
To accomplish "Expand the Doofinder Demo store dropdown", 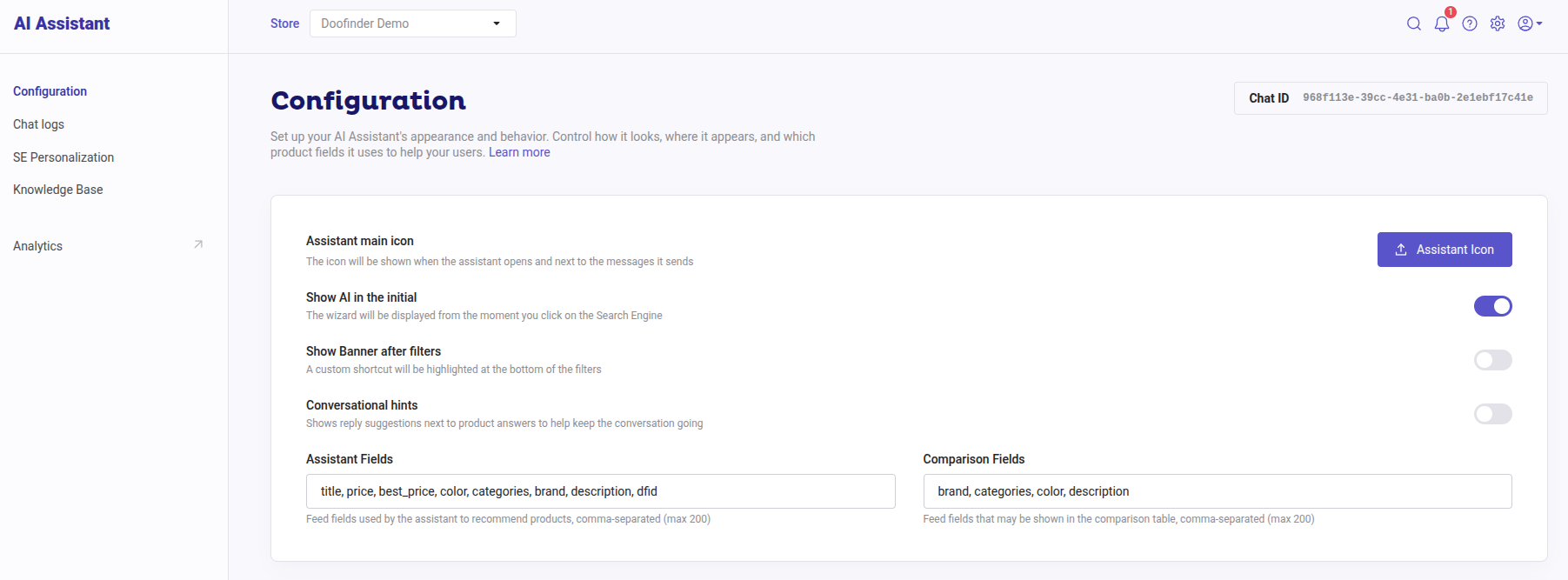I will (413, 23).
